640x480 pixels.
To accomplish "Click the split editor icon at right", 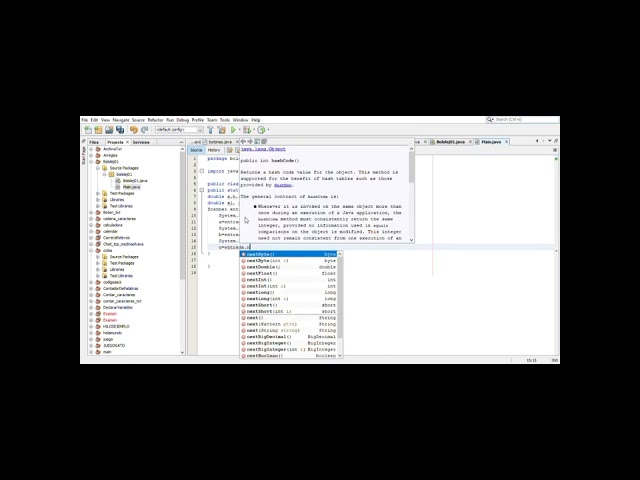I will tap(555, 150).
